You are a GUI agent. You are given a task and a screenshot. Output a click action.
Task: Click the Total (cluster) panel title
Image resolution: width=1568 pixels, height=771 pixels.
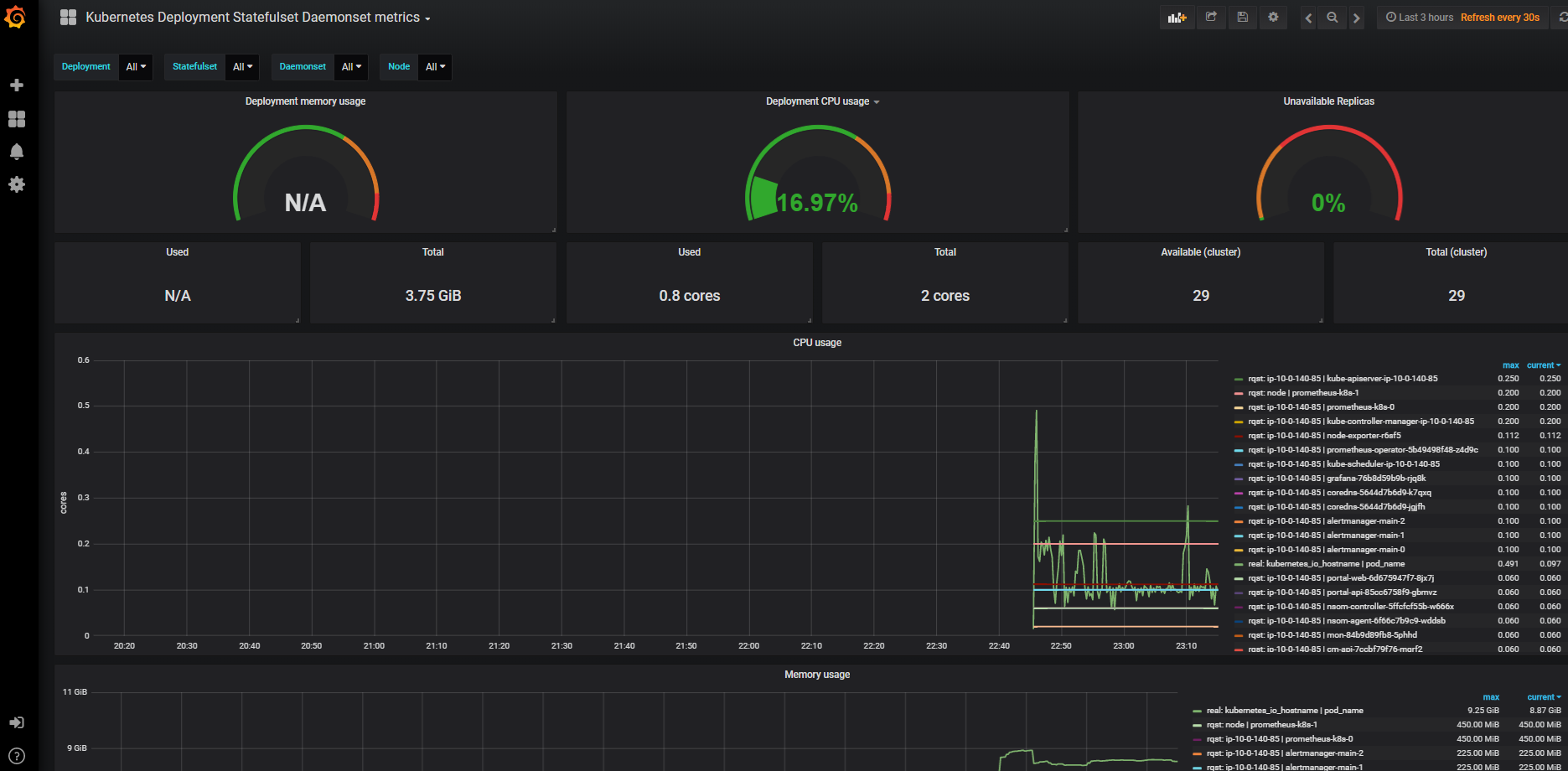coord(1457,252)
